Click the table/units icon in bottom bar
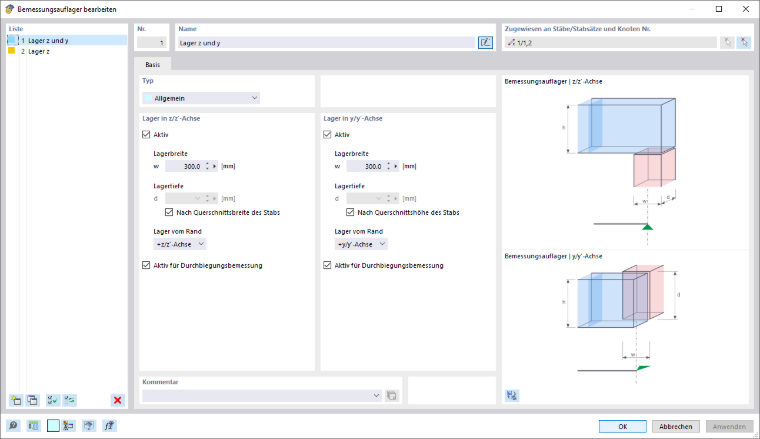Viewport: 760px width, 439px height. click(33, 426)
